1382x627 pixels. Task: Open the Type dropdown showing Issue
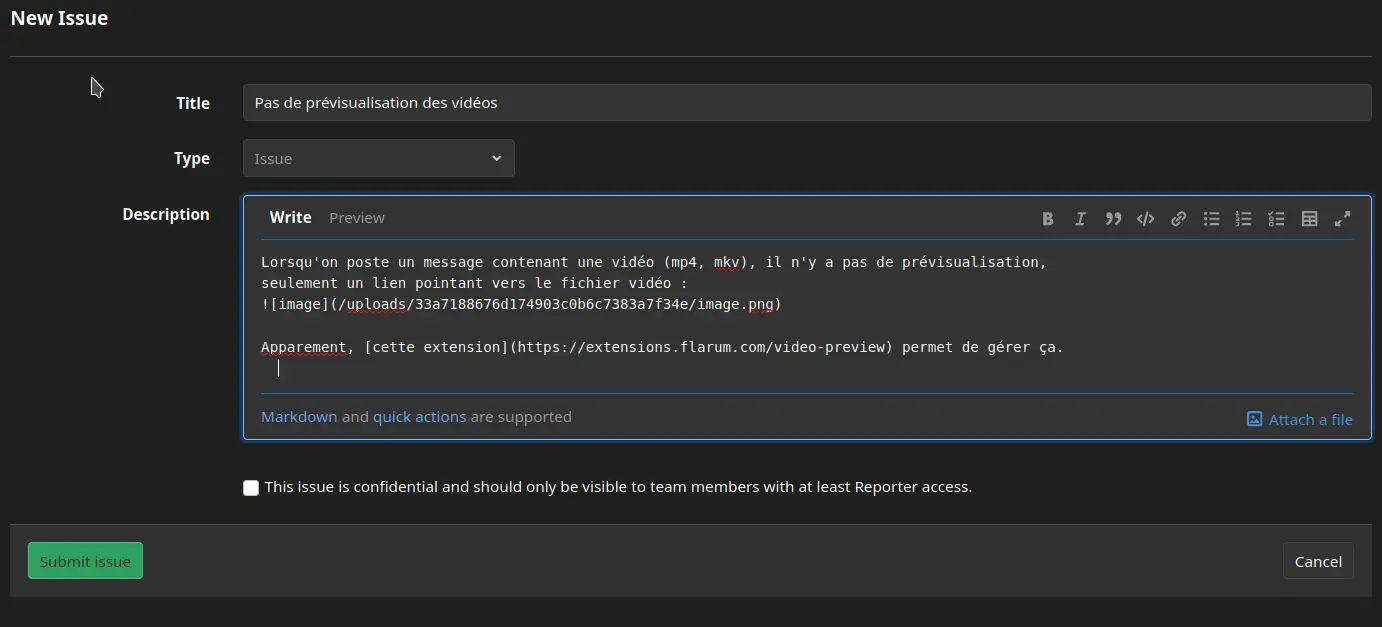point(379,158)
